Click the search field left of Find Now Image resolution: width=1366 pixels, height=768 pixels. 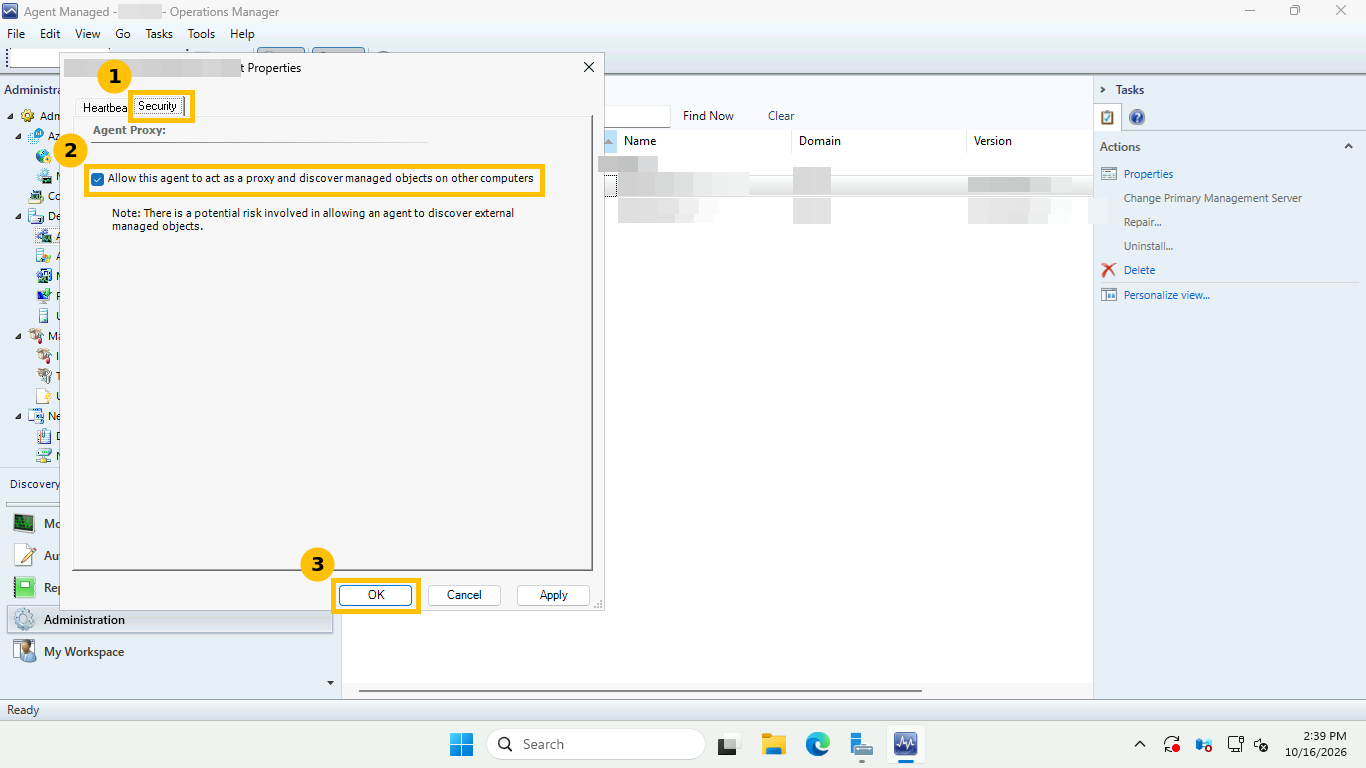point(637,116)
